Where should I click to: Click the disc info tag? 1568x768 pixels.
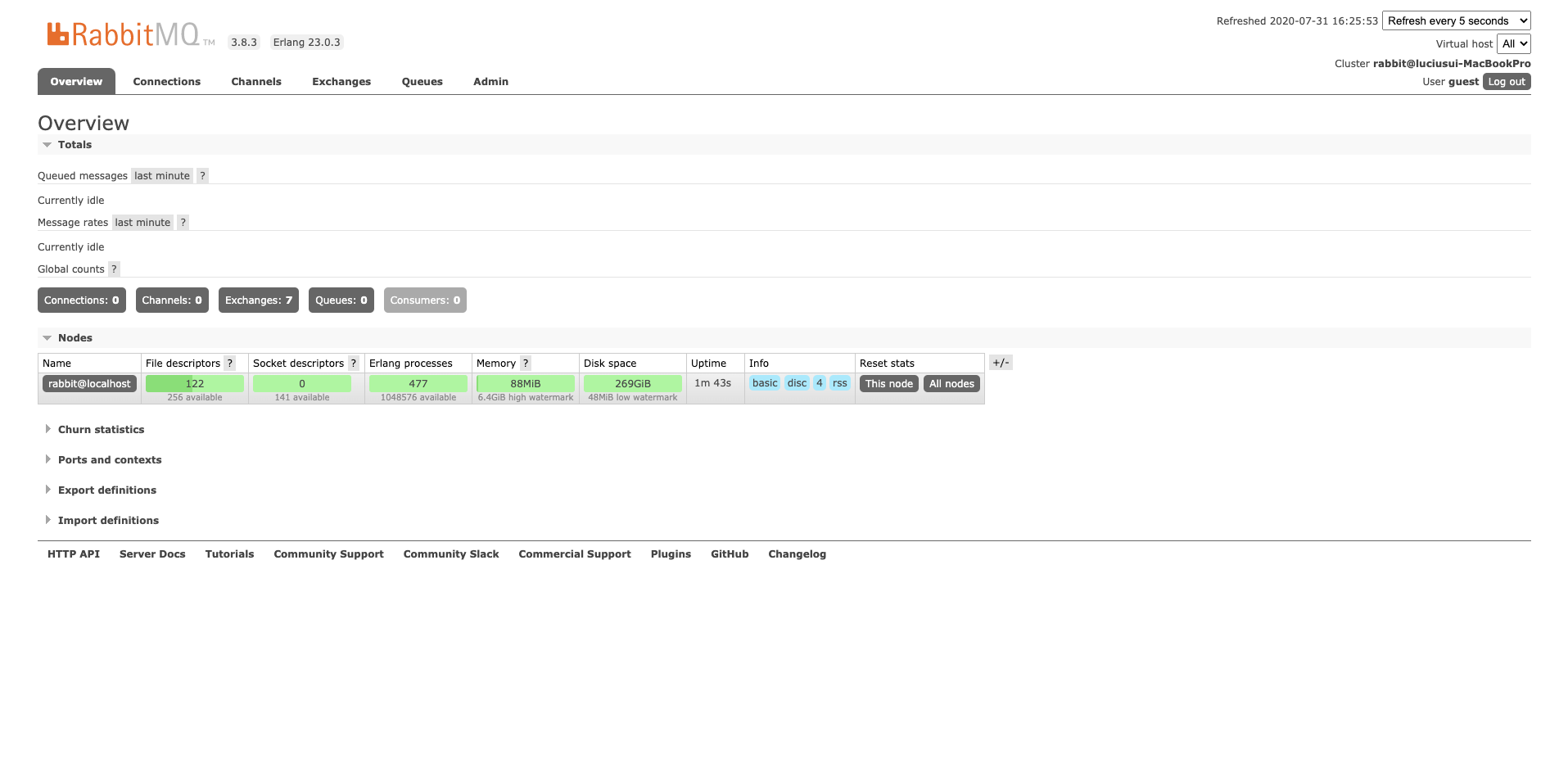[x=797, y=383]
